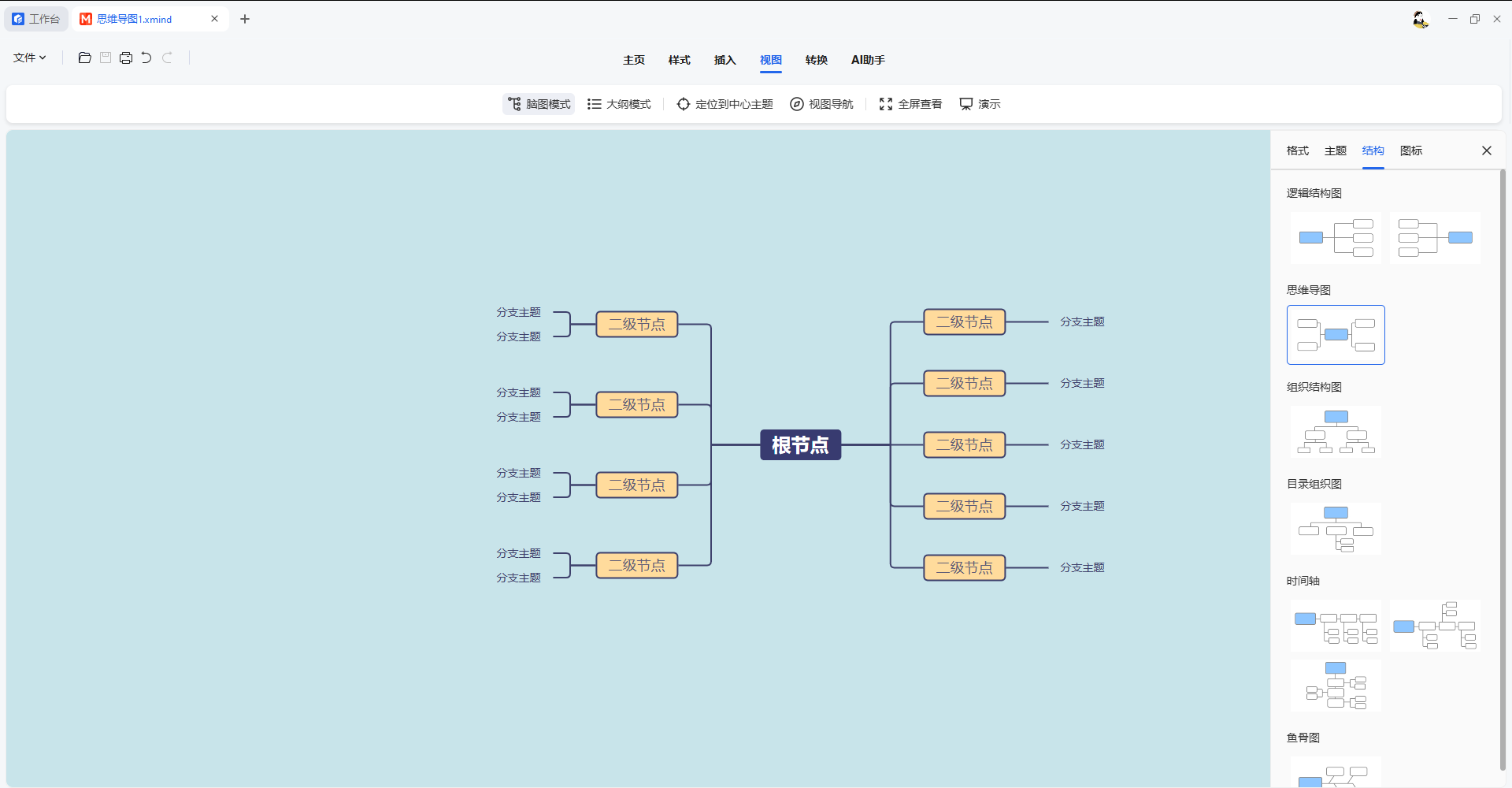
Task: Close the right structure panel
Action: (x=1487, y=151)
